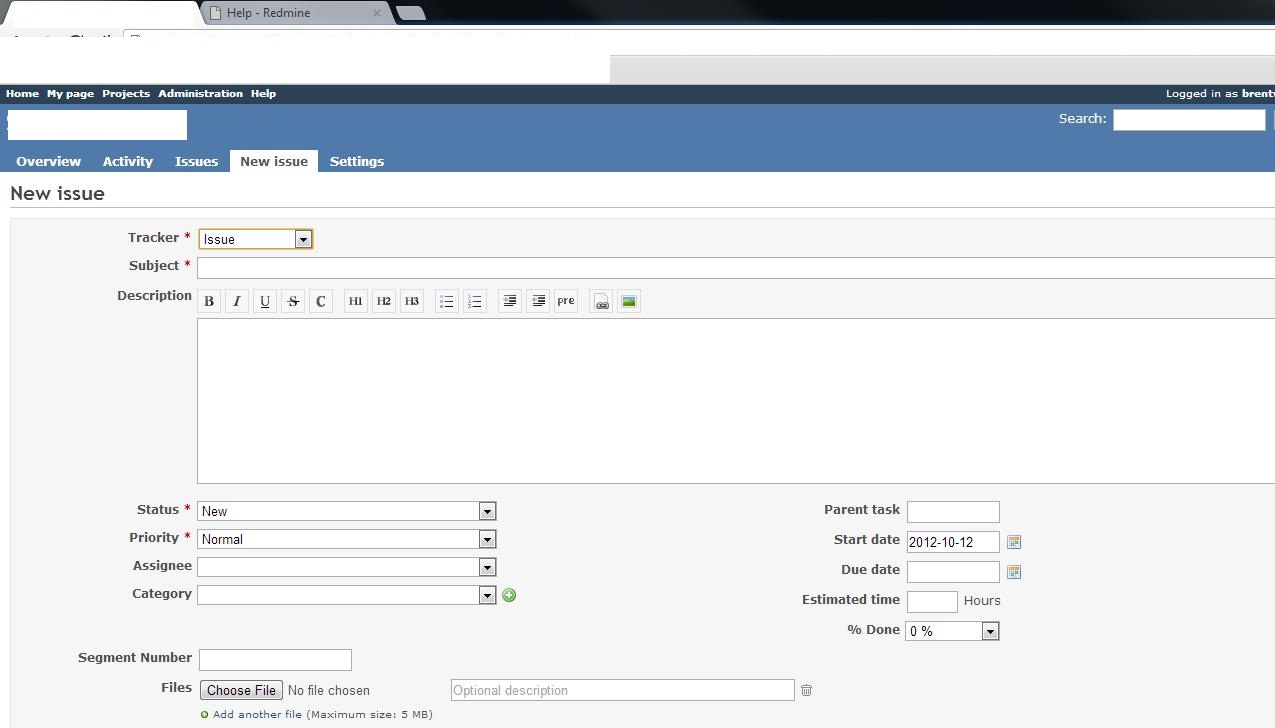Click the 'Add another file' link
This screenshot has width=1275, height=728.
coord(257,714)
